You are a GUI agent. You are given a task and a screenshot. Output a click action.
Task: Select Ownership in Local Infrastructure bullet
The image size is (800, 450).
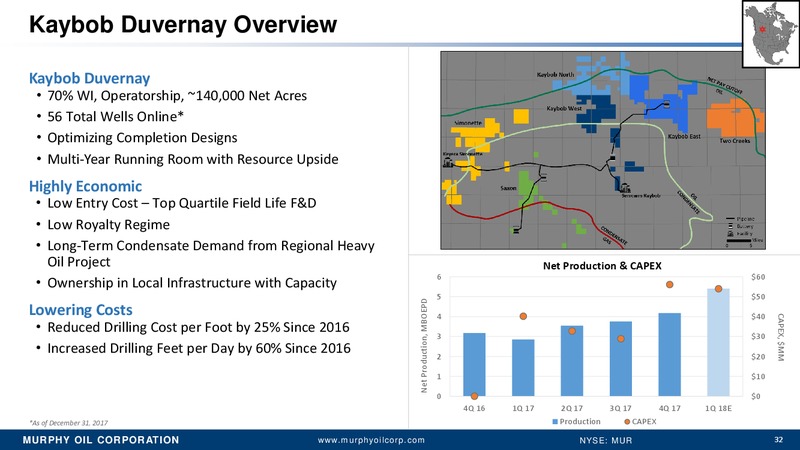(x=192, y=283)
